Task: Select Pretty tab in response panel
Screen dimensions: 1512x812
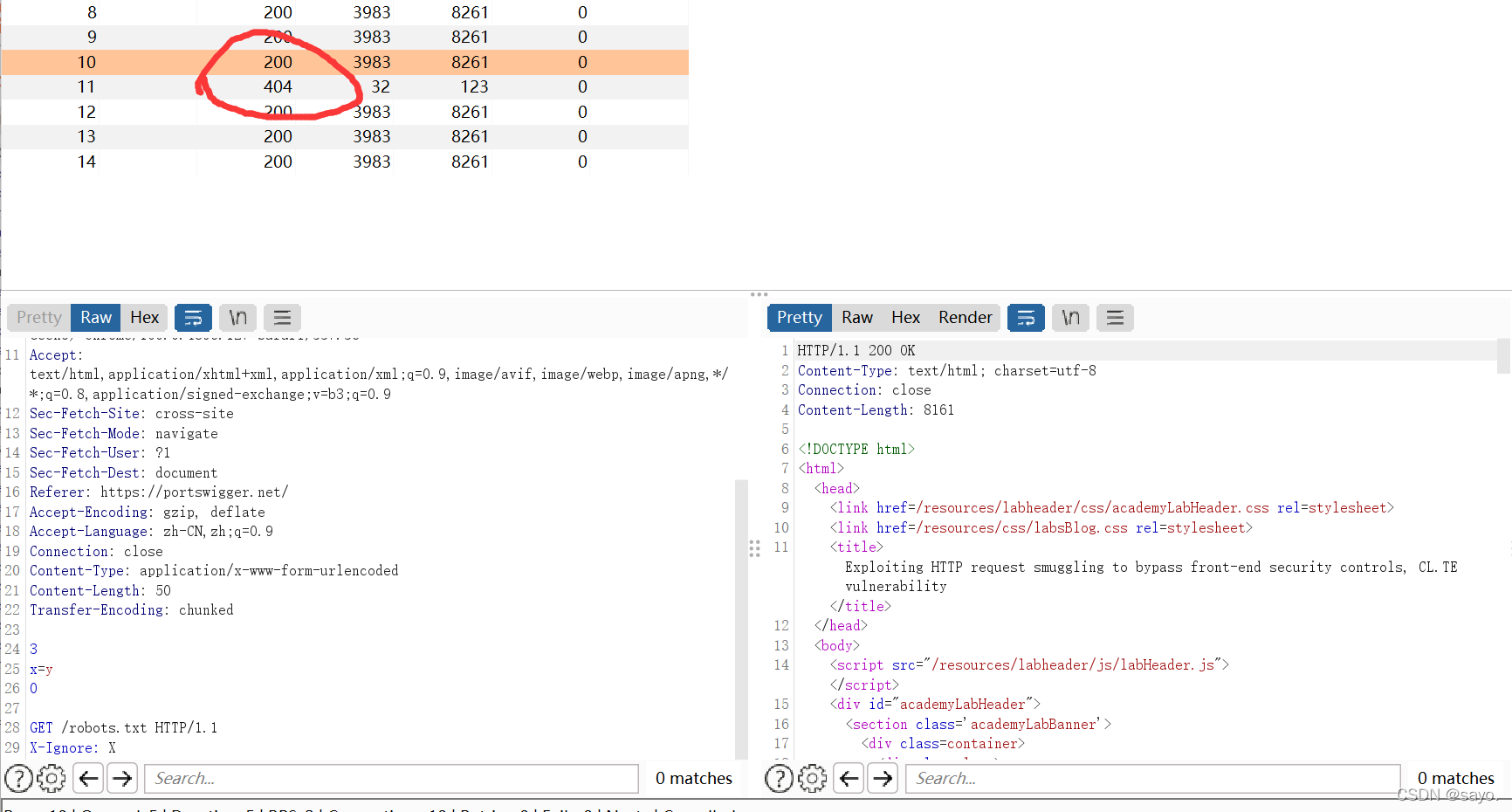Action: (x=800, y=318)
